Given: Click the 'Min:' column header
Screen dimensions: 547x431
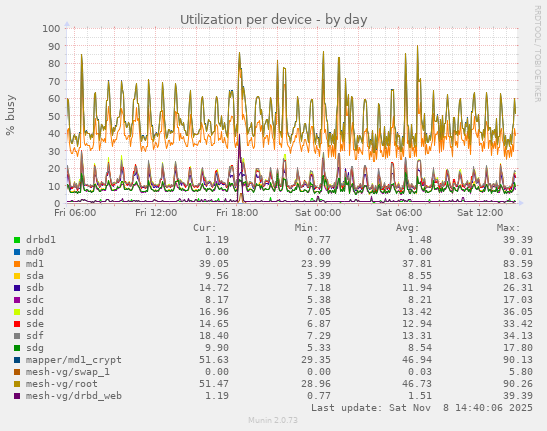Looking at the screenshot, I should coord(306,228).
